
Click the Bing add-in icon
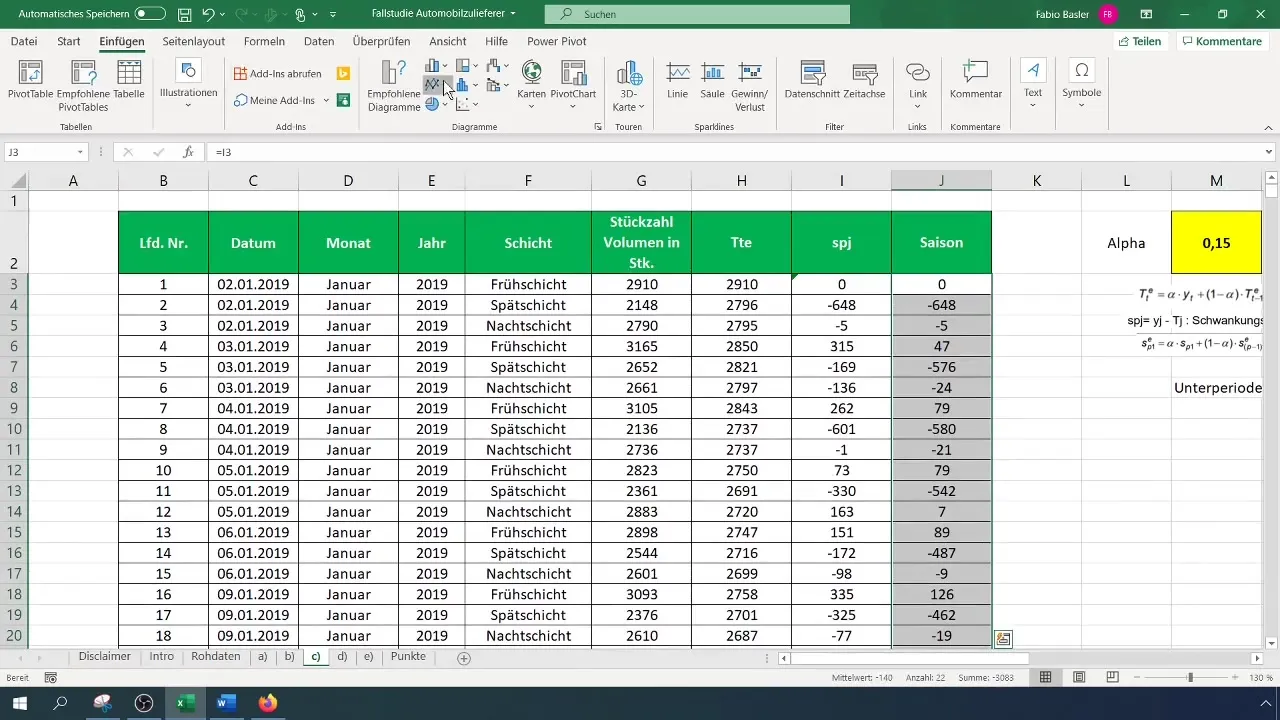point(342,73)
